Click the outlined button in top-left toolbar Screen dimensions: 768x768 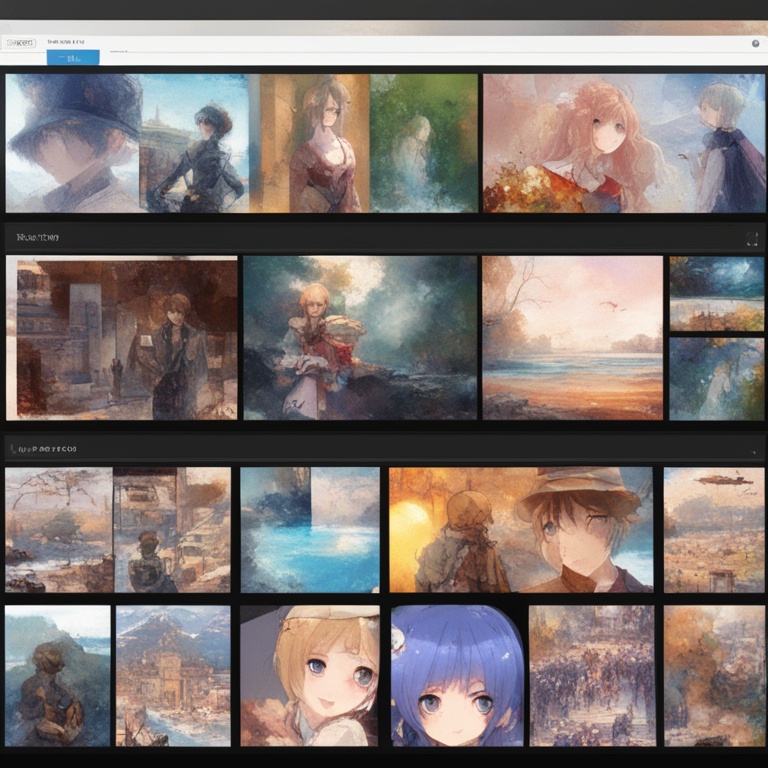tap(19, 43)
